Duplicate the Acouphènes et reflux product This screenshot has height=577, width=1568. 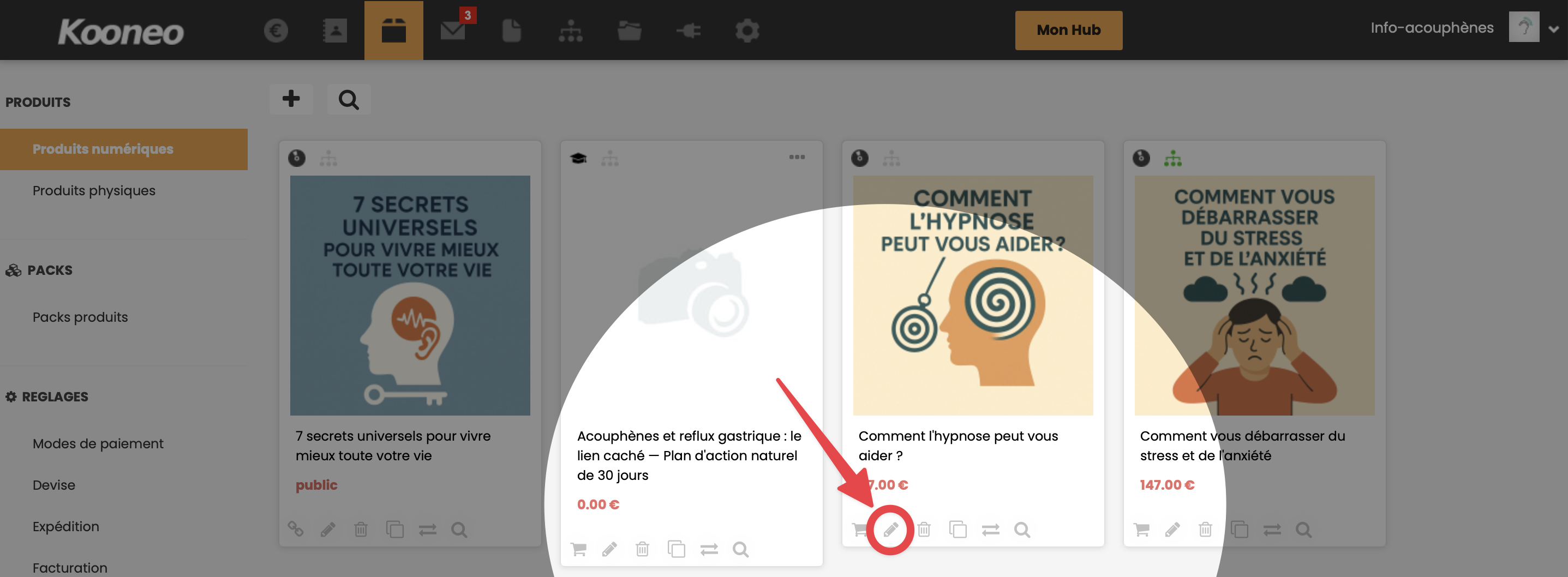677,549
